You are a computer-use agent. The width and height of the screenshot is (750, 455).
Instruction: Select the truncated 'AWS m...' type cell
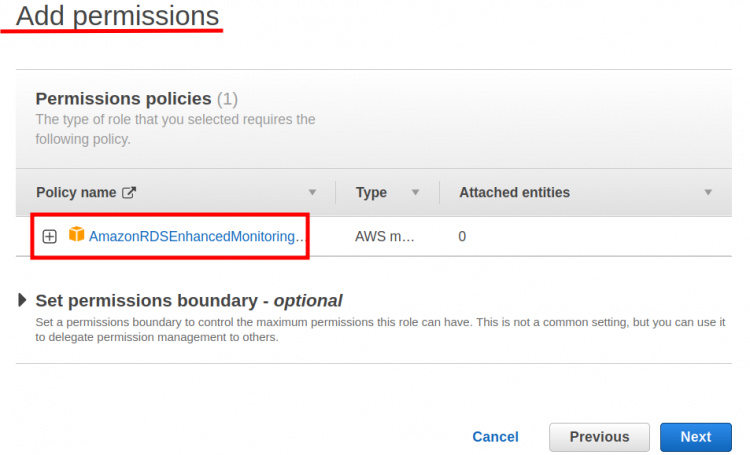pyautogui.click(x=385, y=237)
